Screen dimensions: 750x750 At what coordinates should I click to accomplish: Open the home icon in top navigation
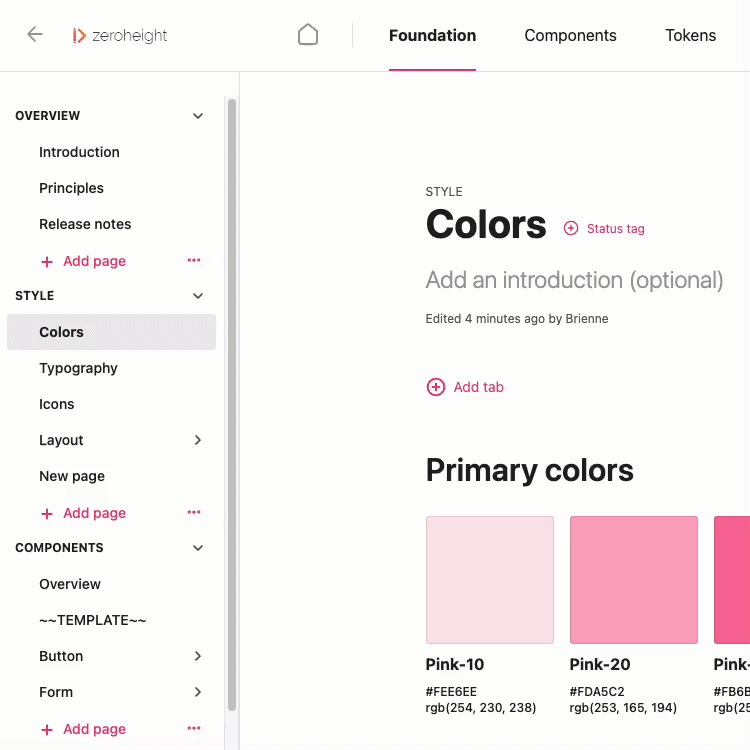click(308, 34)
